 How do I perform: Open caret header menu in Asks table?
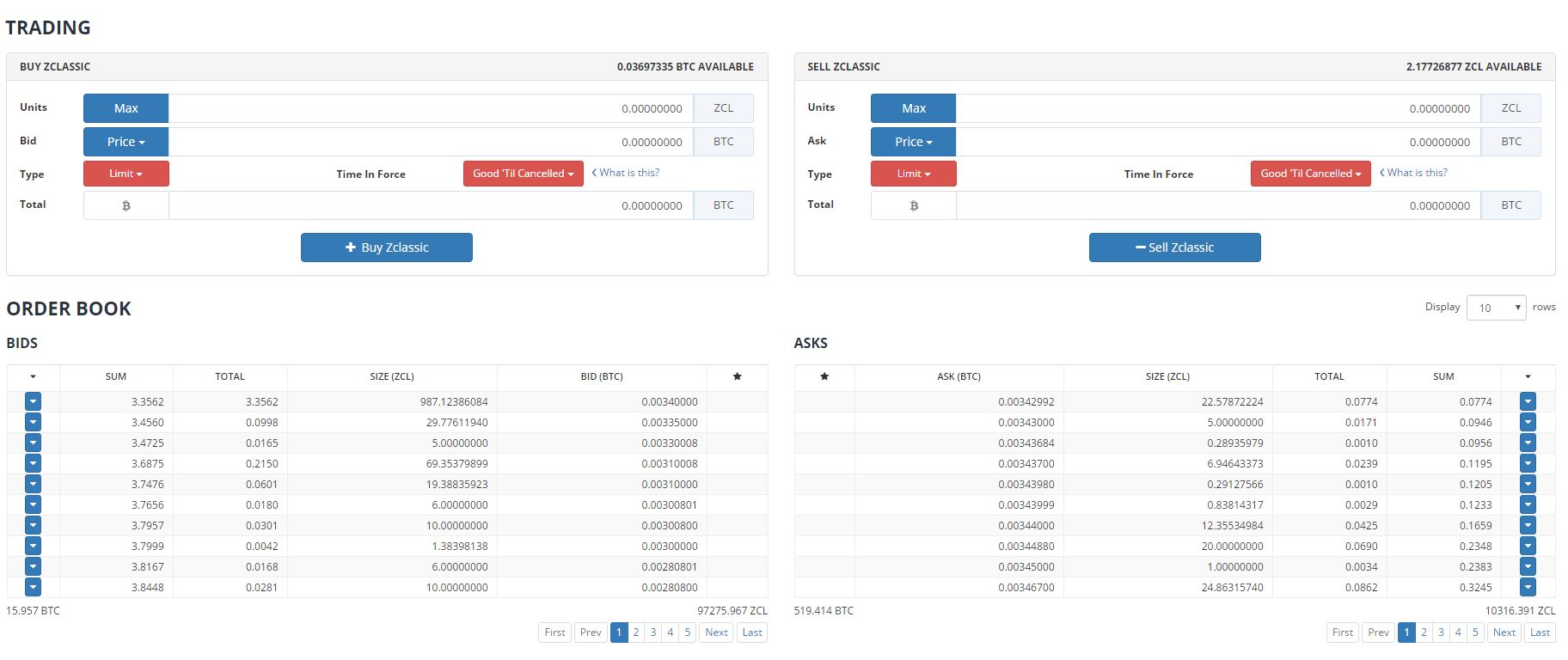[1528, 376]
